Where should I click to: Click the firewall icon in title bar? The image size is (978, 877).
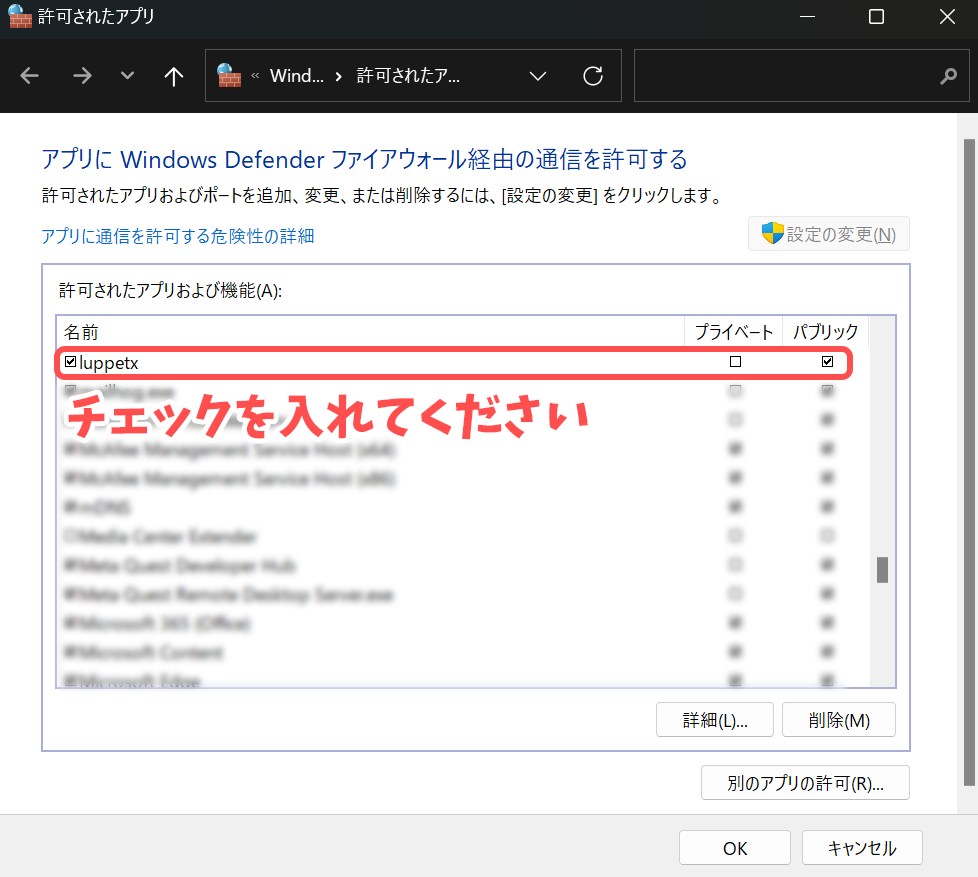click(x=20, y=17)
